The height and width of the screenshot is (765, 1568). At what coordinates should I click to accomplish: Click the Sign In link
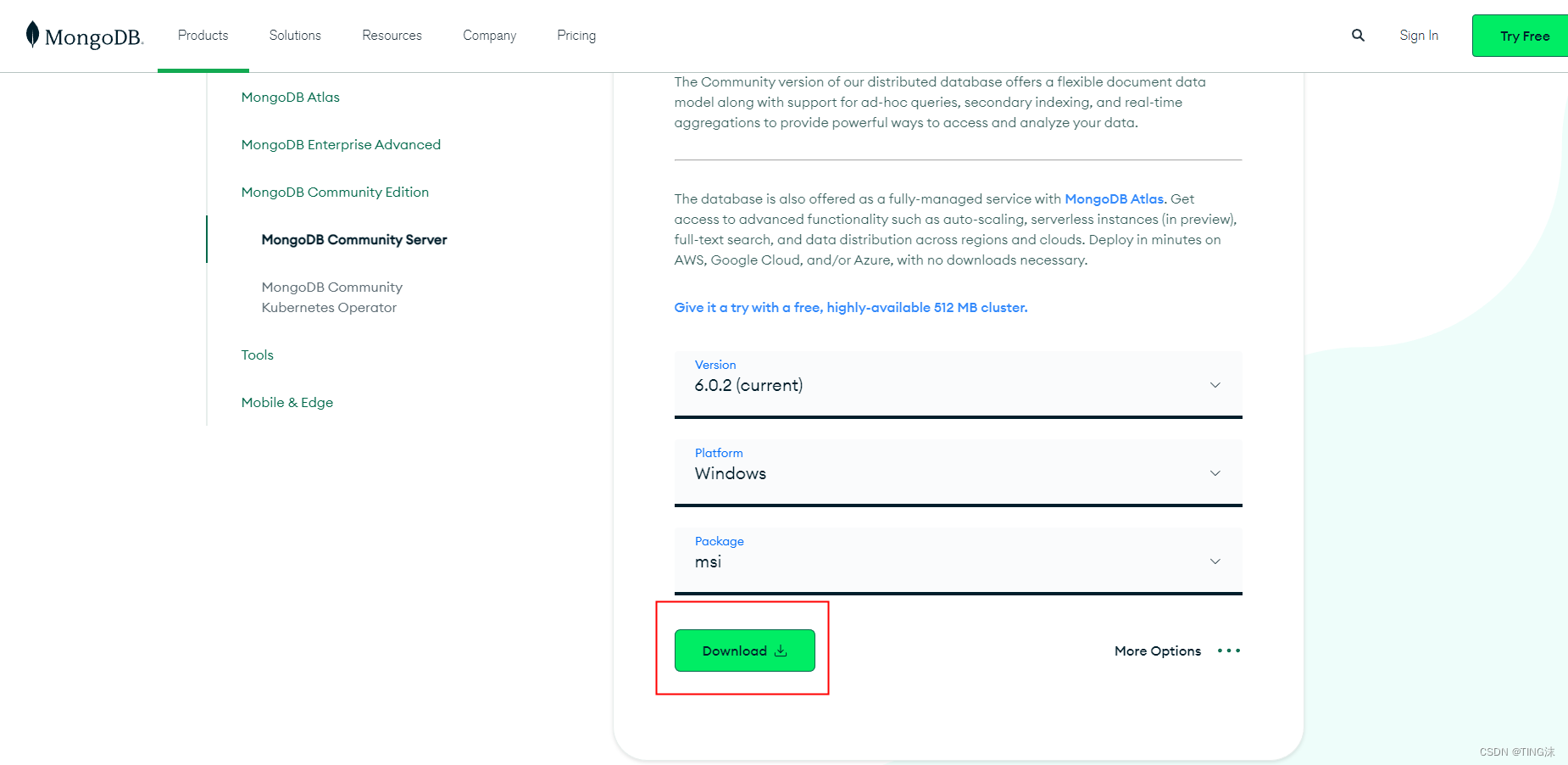click(x=1418, y=36)
